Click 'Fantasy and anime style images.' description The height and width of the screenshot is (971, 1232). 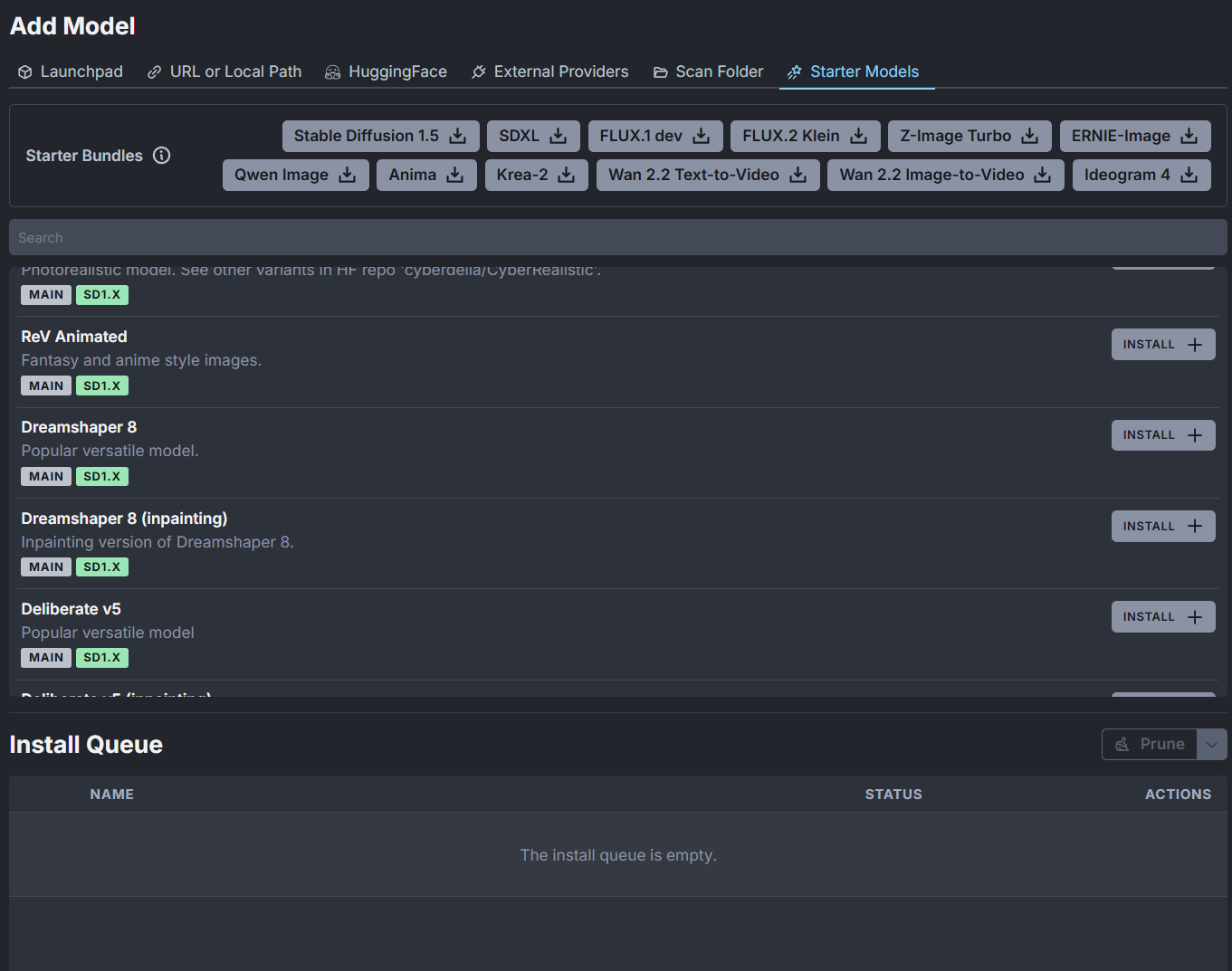point(141,360)
